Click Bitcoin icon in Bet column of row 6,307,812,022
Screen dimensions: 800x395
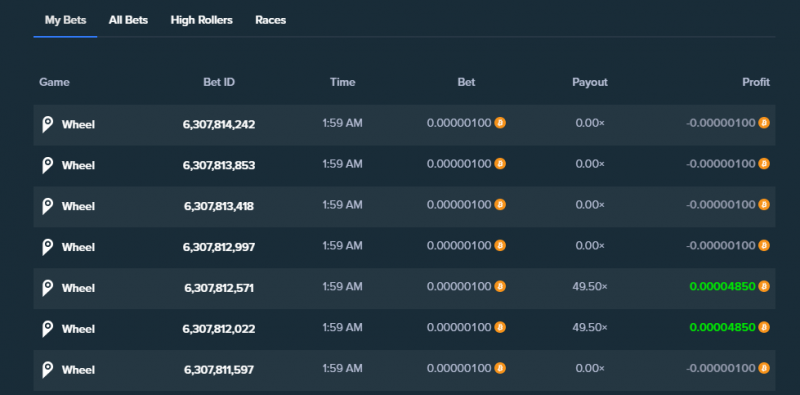pos(500,327)
